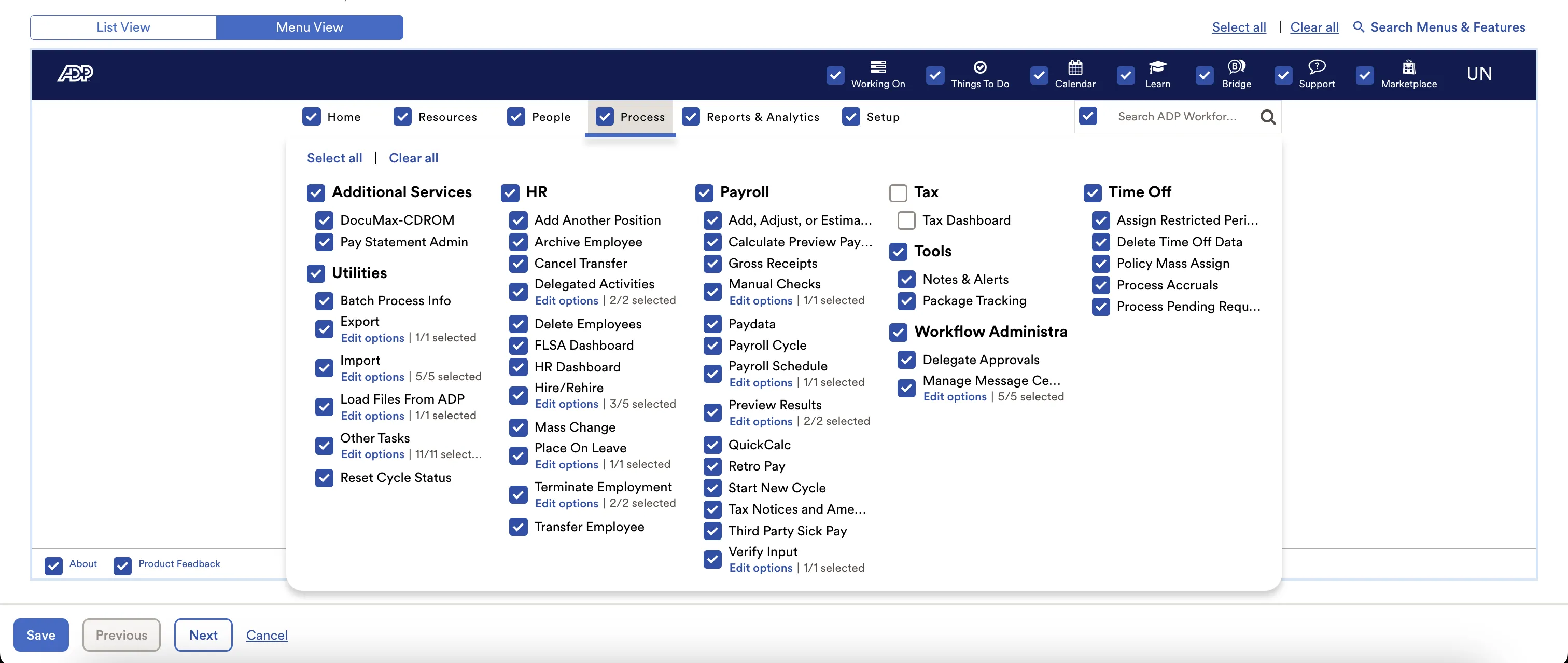
Task: Check the Tax category checkbox
Action: 898,193
